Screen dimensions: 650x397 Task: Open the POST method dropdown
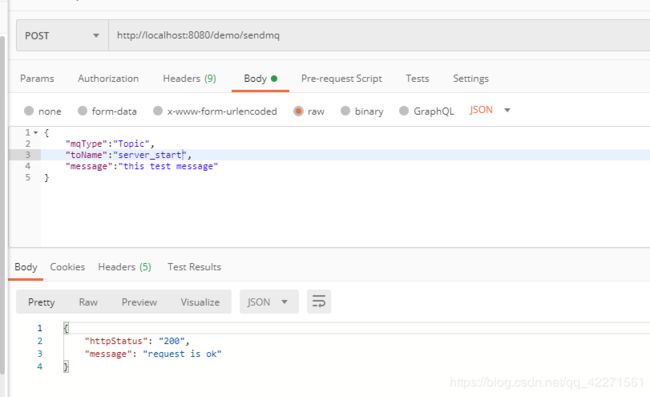pos(62,36)
